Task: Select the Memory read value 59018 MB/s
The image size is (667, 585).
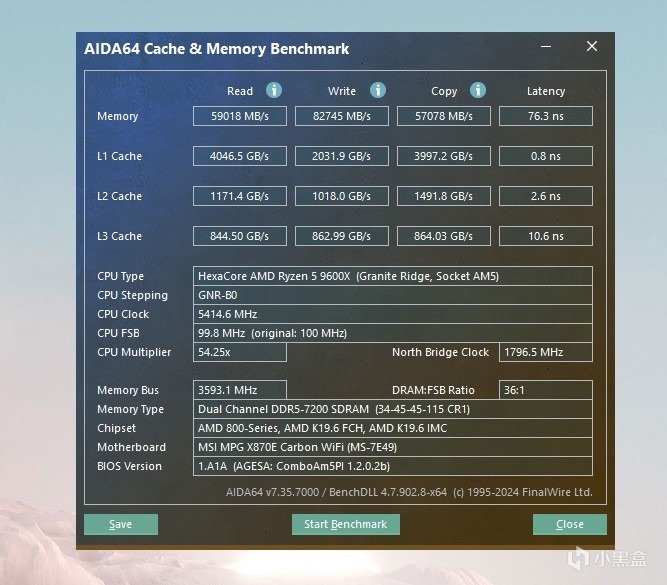Action: click(240, 116)
